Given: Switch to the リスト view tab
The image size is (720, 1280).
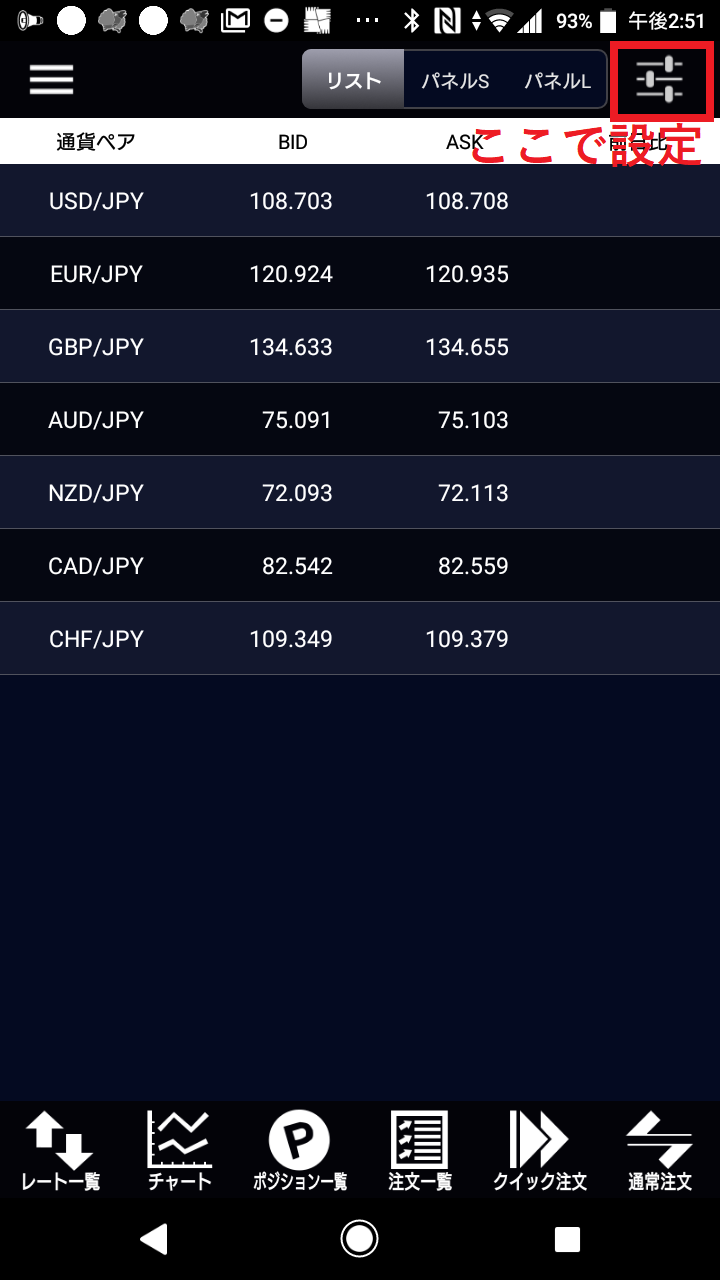Looking at the screenshot, I should pos(354,81).
